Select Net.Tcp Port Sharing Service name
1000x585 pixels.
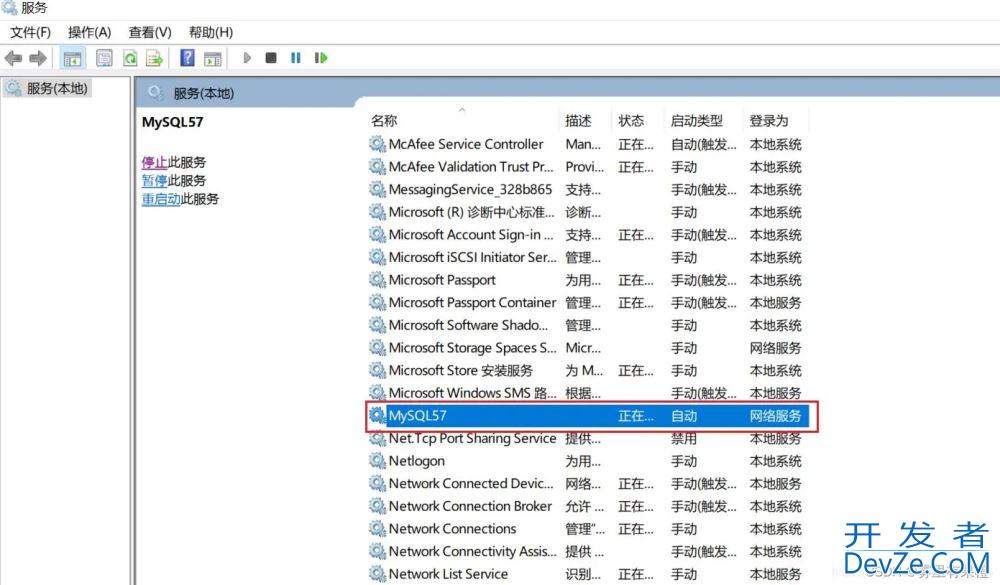coord(472,438)
